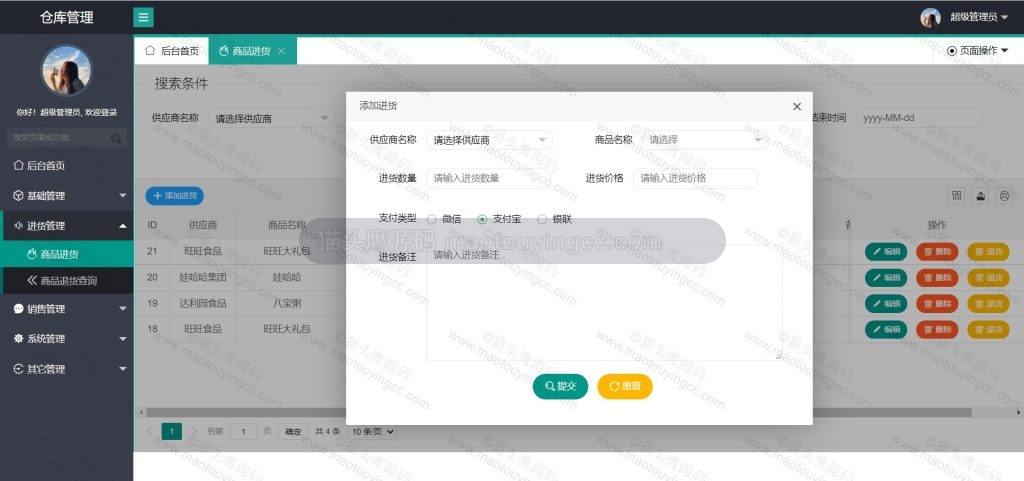Viewport: 1024px width, 481px height.
Task: Click the sidebar search magnifier icon
Action: [116, 138]
